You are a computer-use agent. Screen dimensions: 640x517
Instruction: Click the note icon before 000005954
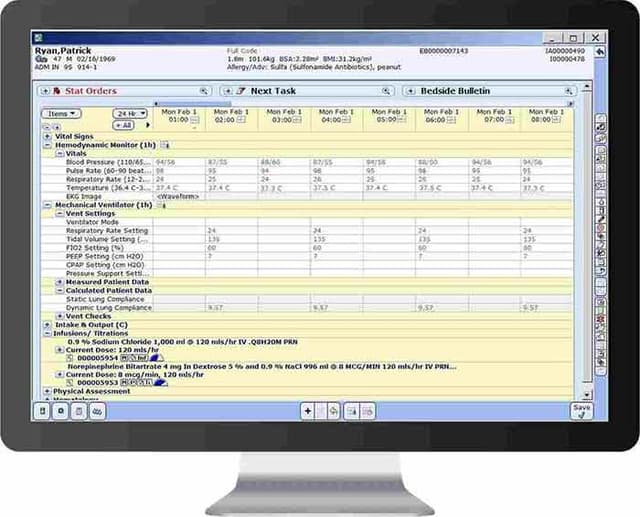pos(70,358)
